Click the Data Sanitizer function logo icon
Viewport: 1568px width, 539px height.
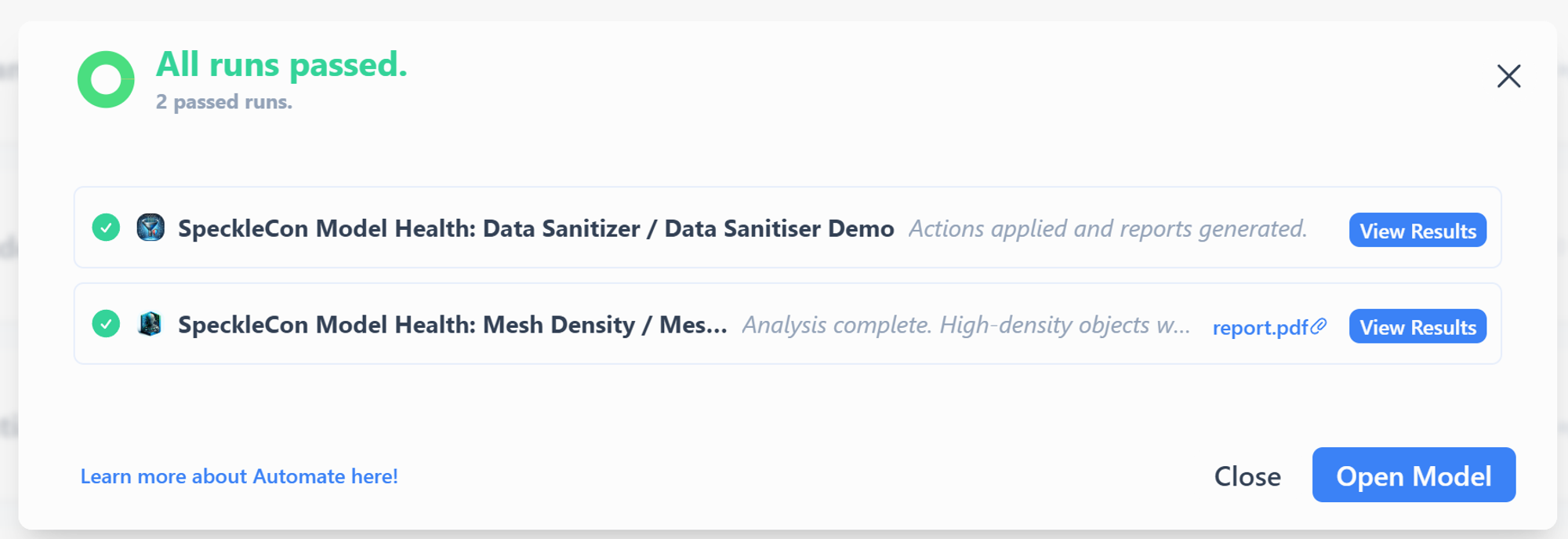151,228
